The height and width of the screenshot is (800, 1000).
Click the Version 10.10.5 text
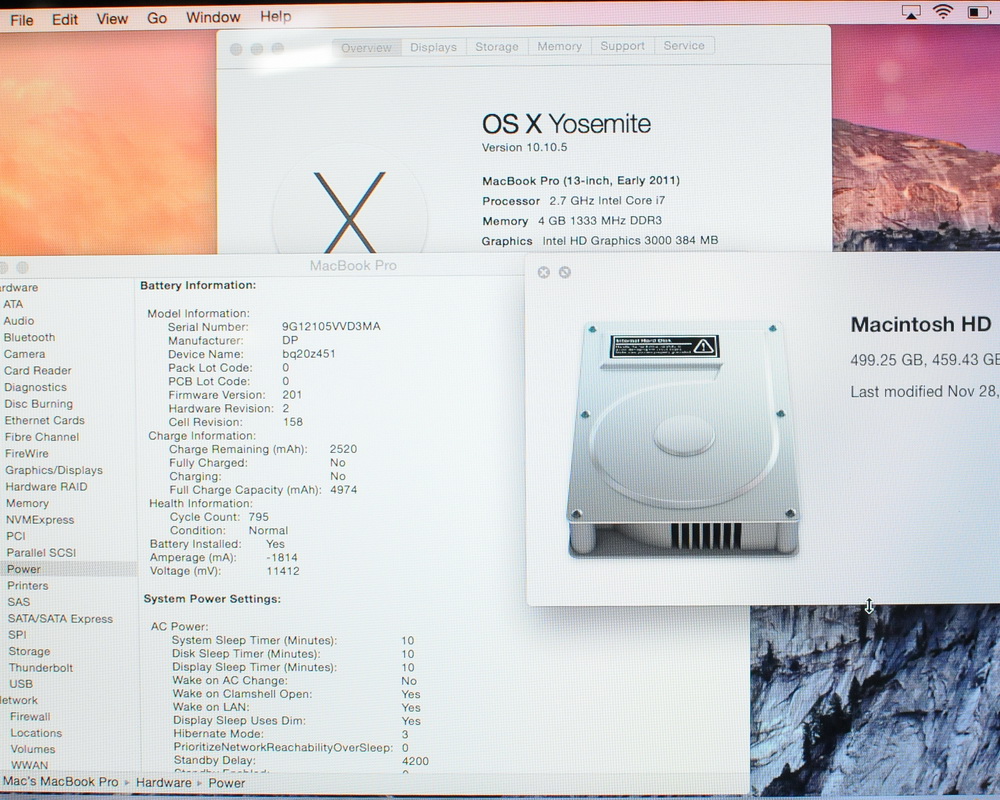click(524, 147)
